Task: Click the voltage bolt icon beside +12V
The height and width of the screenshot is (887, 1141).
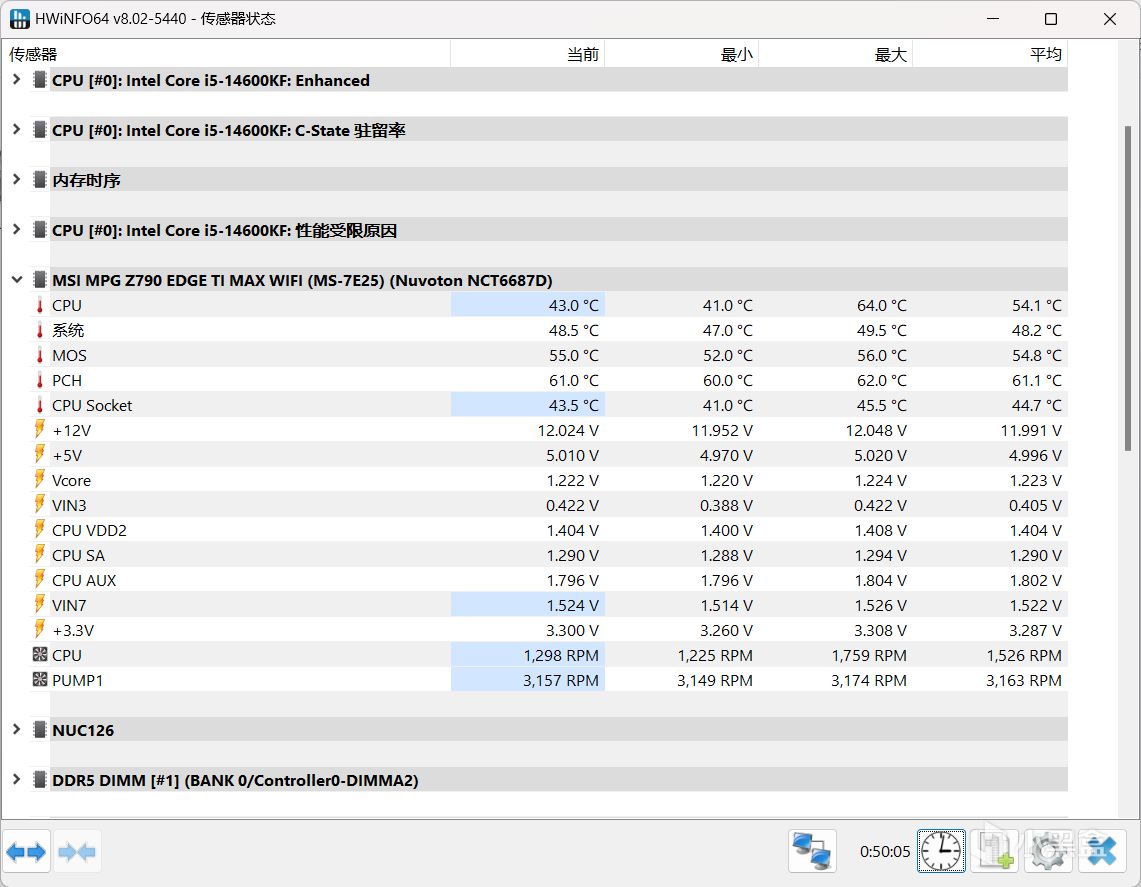Action: 40,430
